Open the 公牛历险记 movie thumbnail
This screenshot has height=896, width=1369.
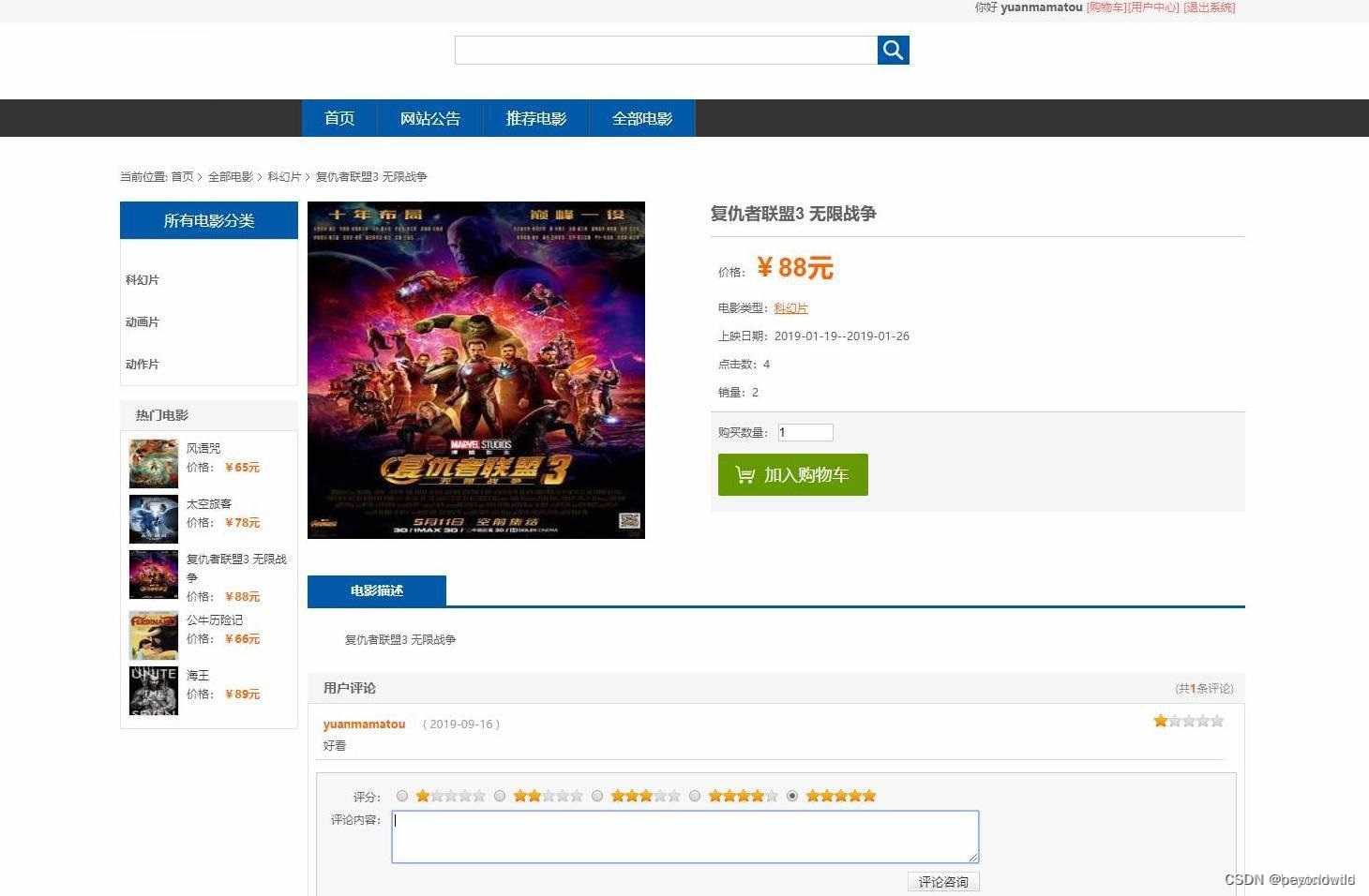[154, 635]
